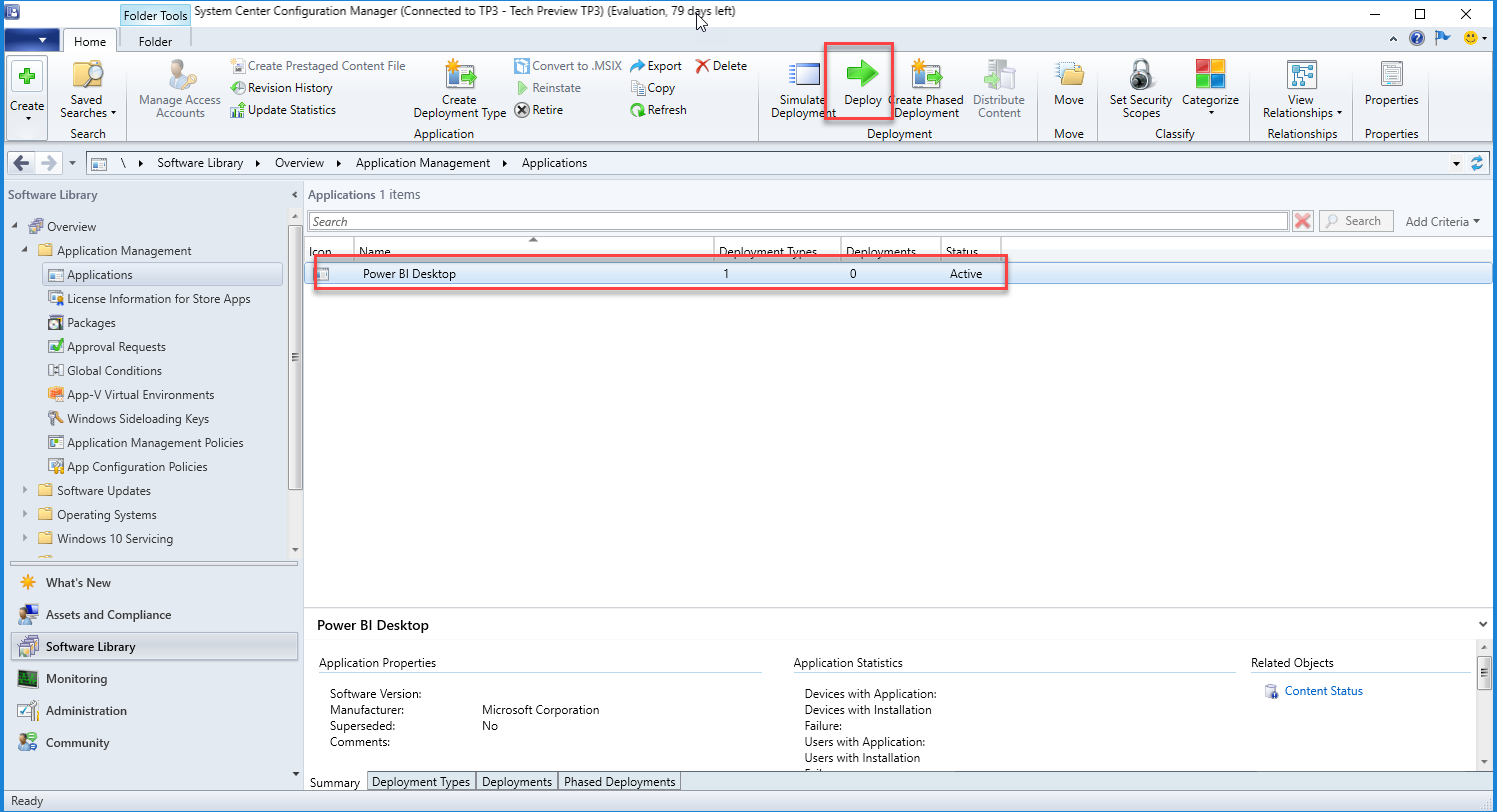Click the navigation Back arrow
The image size is (1497, 812).
(21, 163)
